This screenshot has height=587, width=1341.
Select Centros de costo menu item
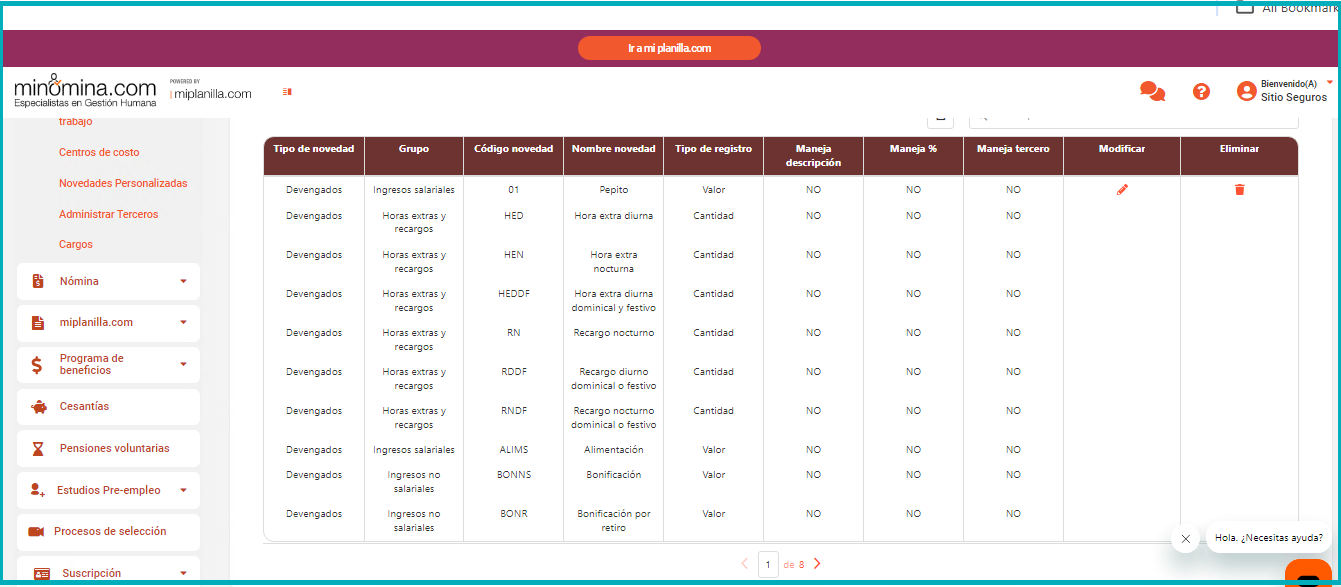click(x=99, y=153)
